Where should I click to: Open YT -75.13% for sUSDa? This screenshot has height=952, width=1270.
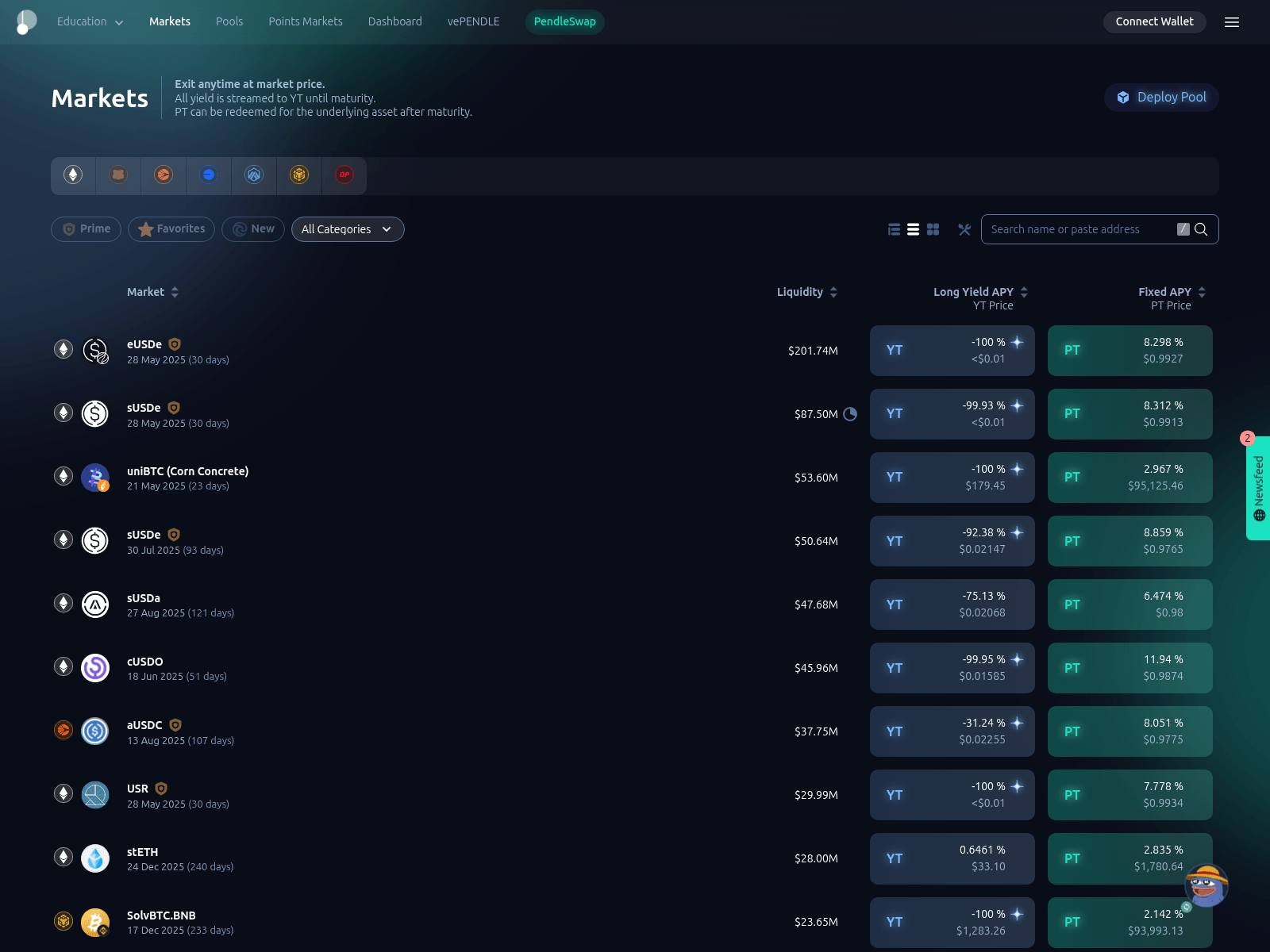952,605
